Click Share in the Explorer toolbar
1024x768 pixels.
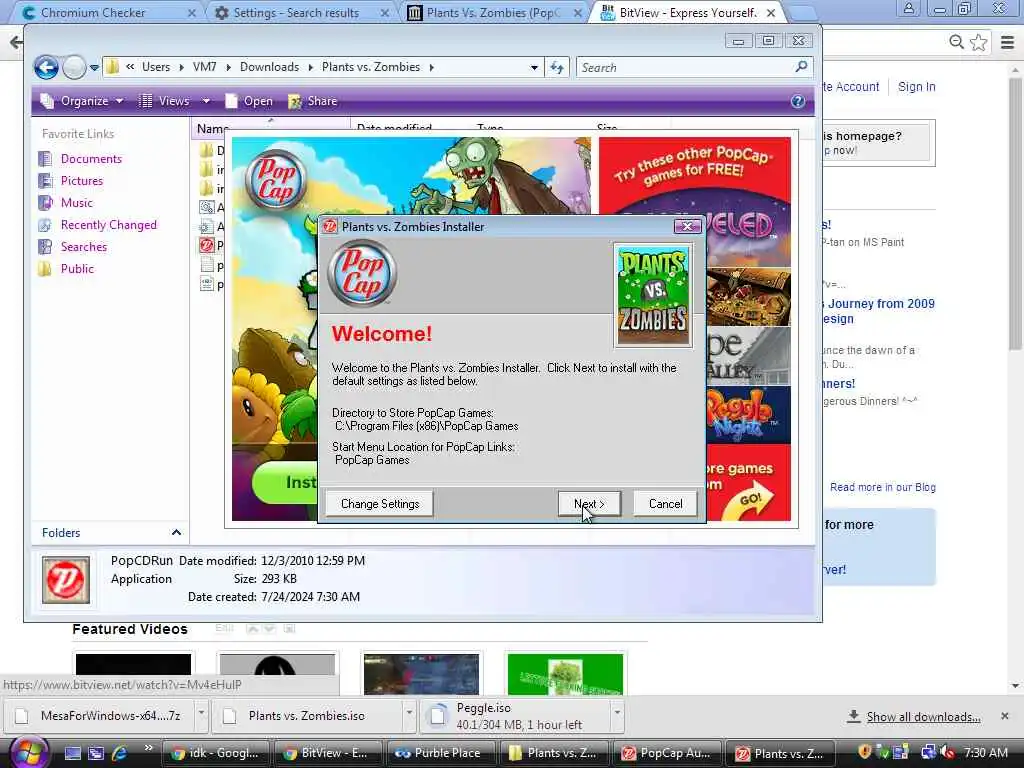click(x=313, y=101)
